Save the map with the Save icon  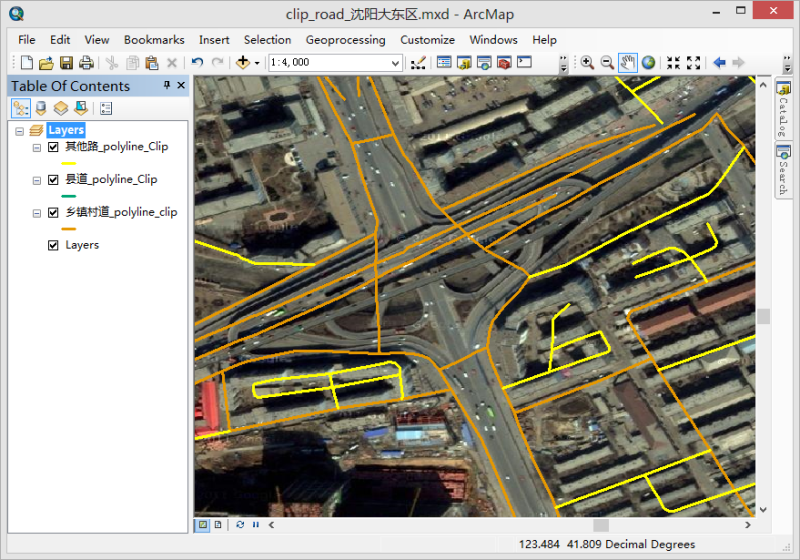point(66,63)
